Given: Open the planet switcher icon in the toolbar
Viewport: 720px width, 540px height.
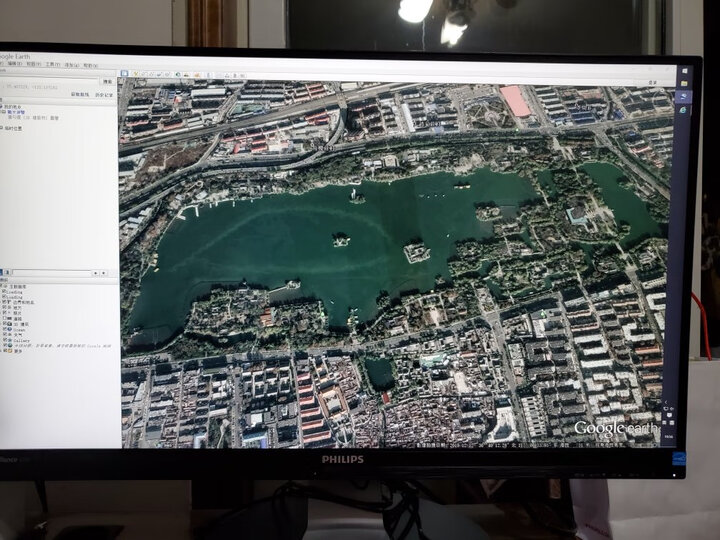Looking at the screenshot, I should 197,75.
